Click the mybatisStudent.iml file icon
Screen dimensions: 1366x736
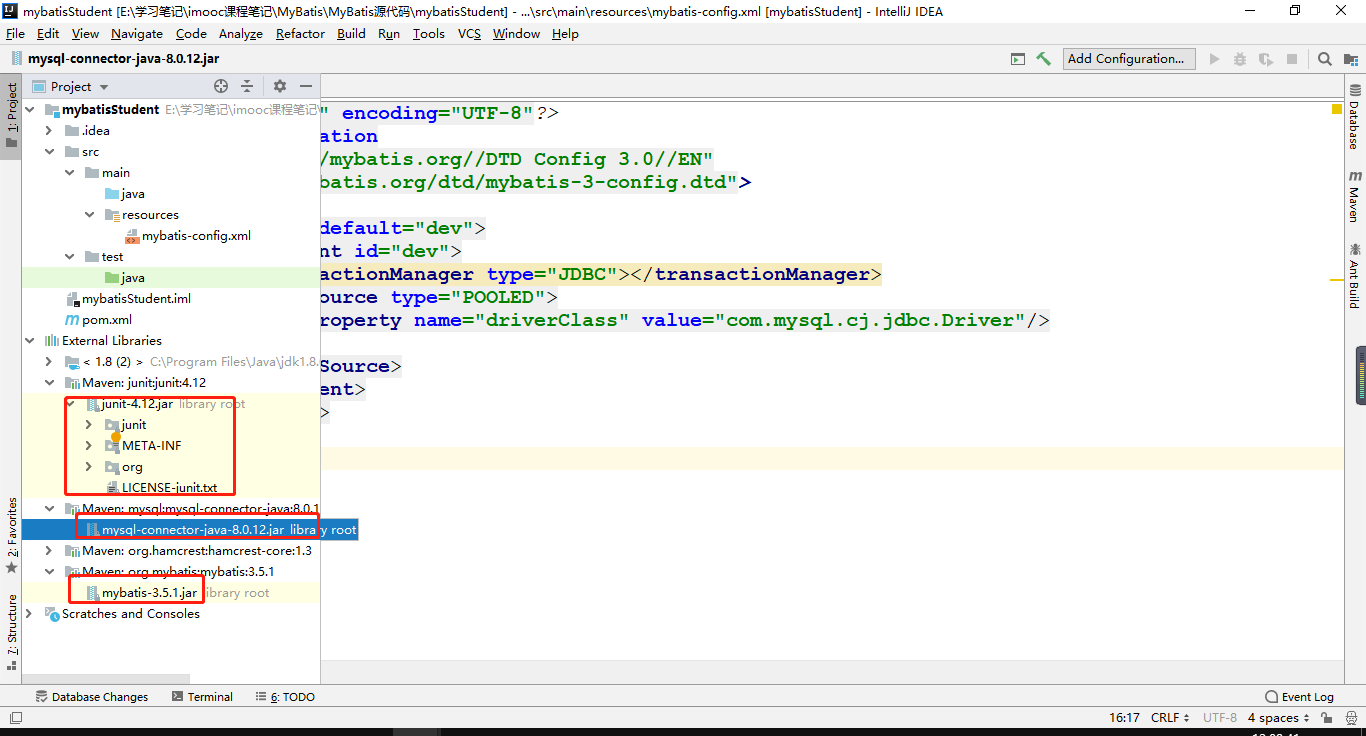coord(72,299)
